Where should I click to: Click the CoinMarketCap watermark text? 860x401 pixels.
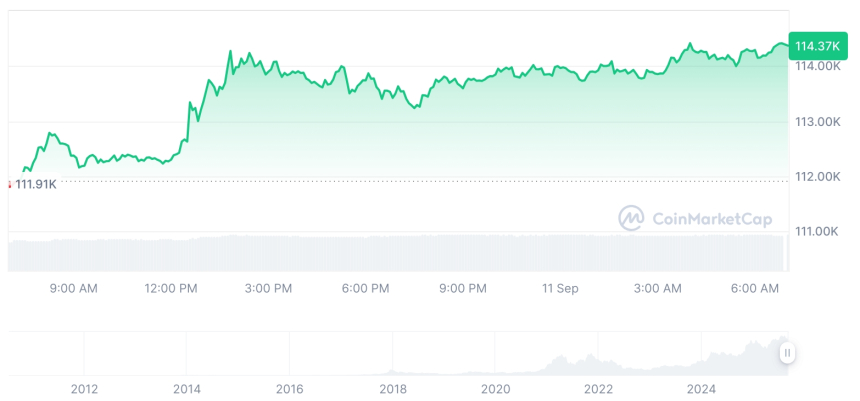[711, 219]
